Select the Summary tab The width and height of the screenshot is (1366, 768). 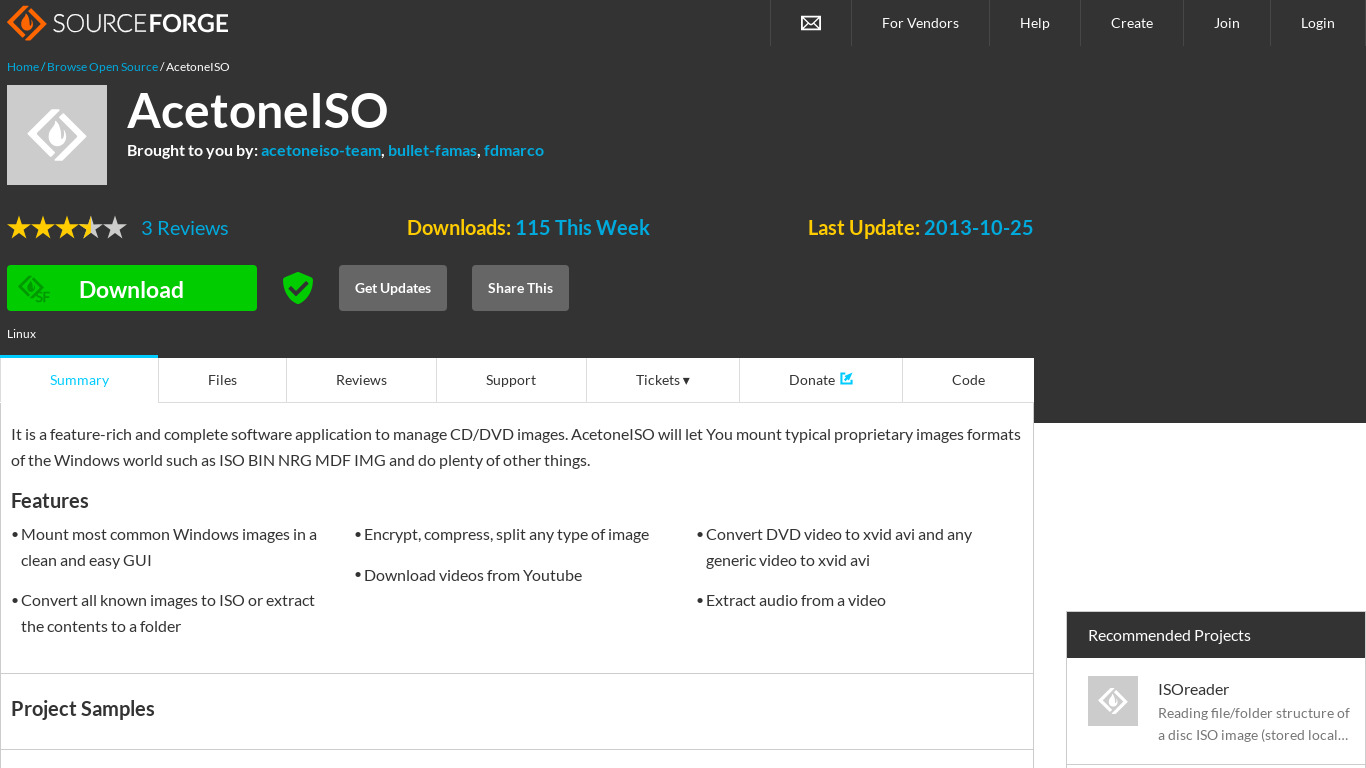coord(79,380)
